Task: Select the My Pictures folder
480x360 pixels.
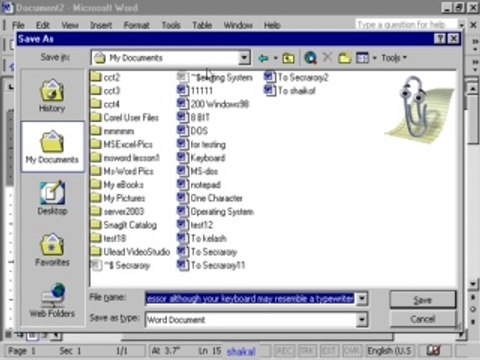Action: 118,198
